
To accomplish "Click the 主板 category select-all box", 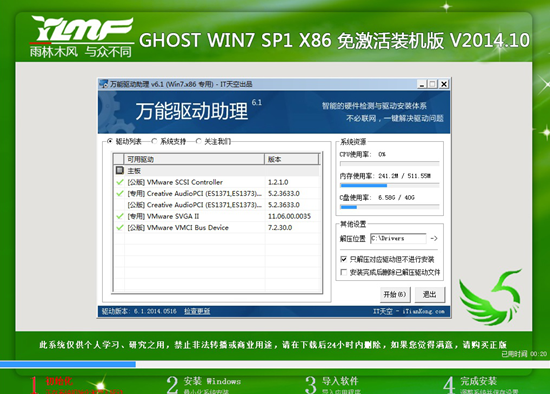I will click(120, 171).
